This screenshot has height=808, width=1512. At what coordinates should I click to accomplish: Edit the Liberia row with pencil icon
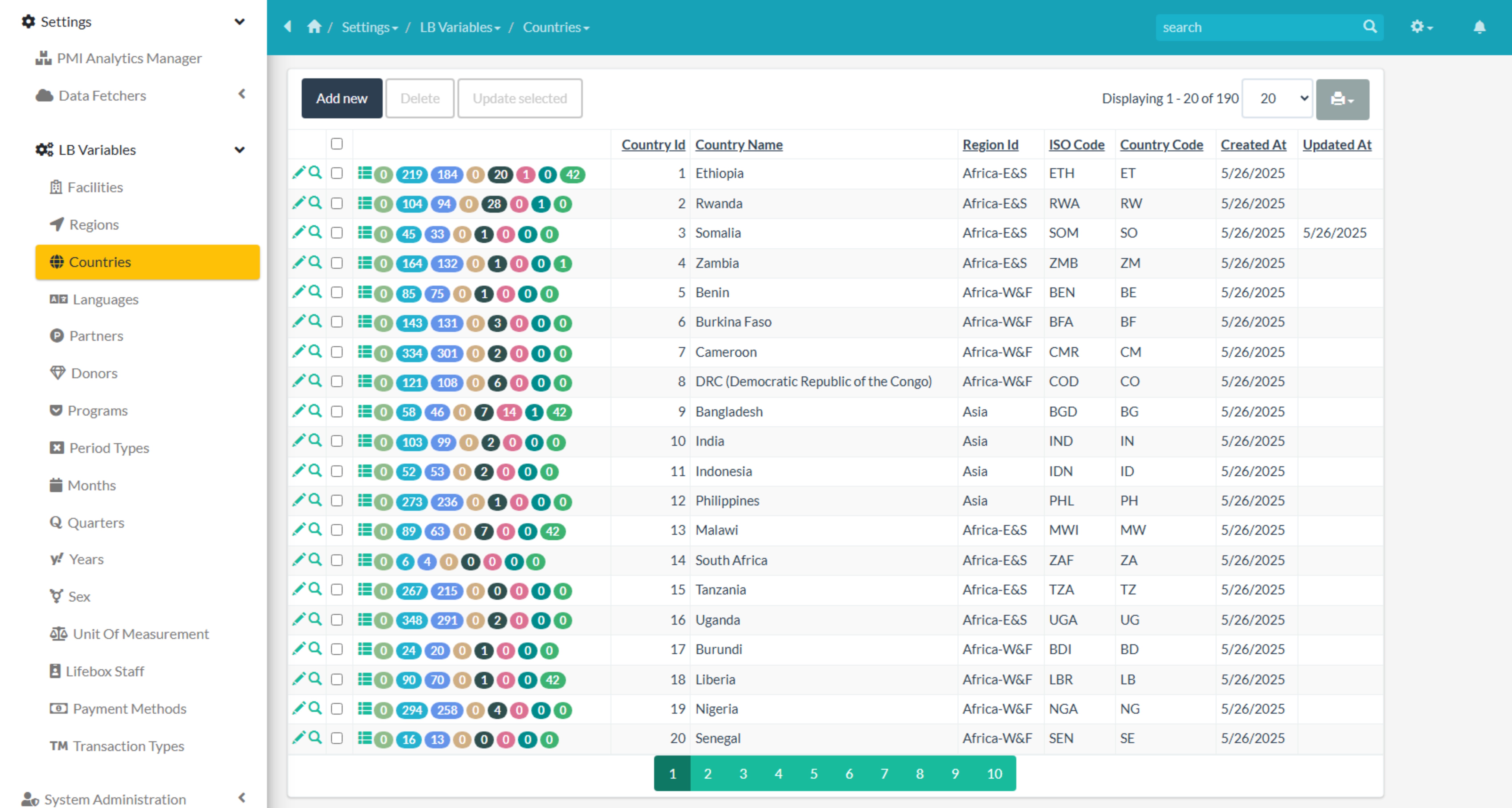point(299,679)
